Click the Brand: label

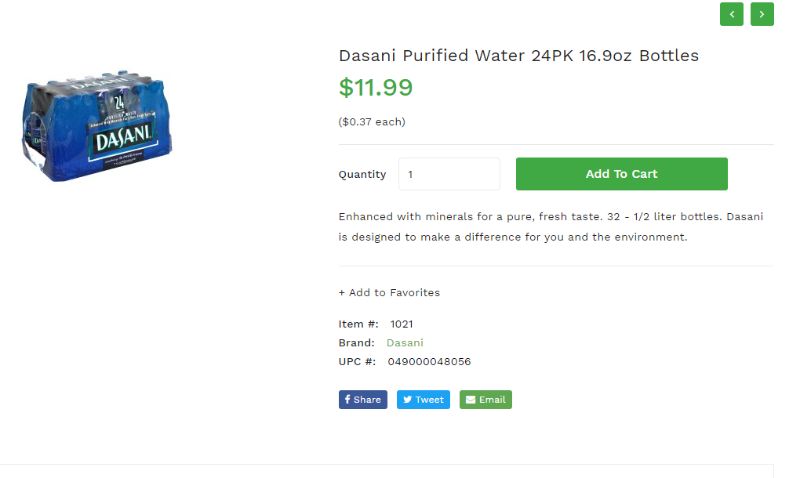click(357, 343)
